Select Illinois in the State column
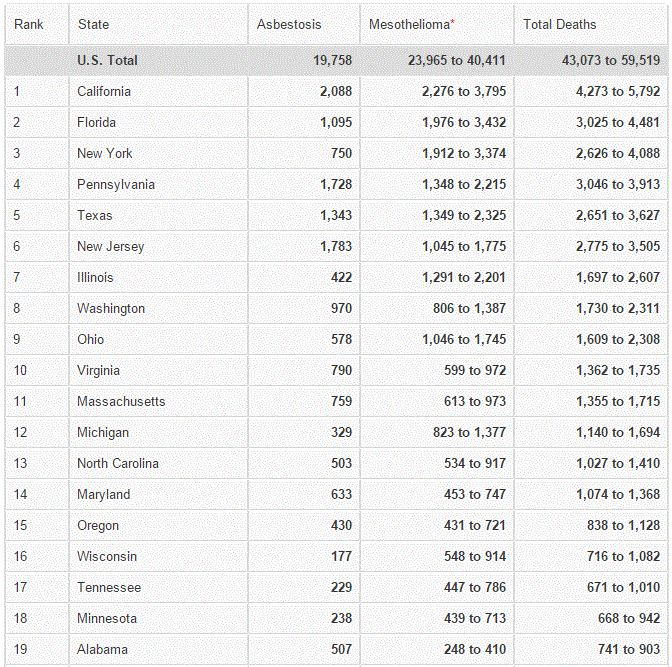The height and width of the screenshot is (667, 672). point(95,277)
